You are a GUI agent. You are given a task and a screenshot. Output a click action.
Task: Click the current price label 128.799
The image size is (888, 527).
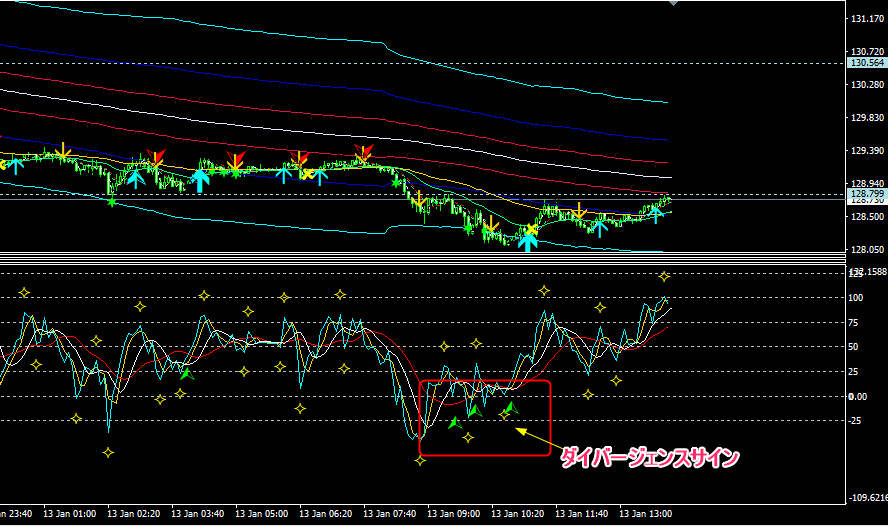coord(867,194)
